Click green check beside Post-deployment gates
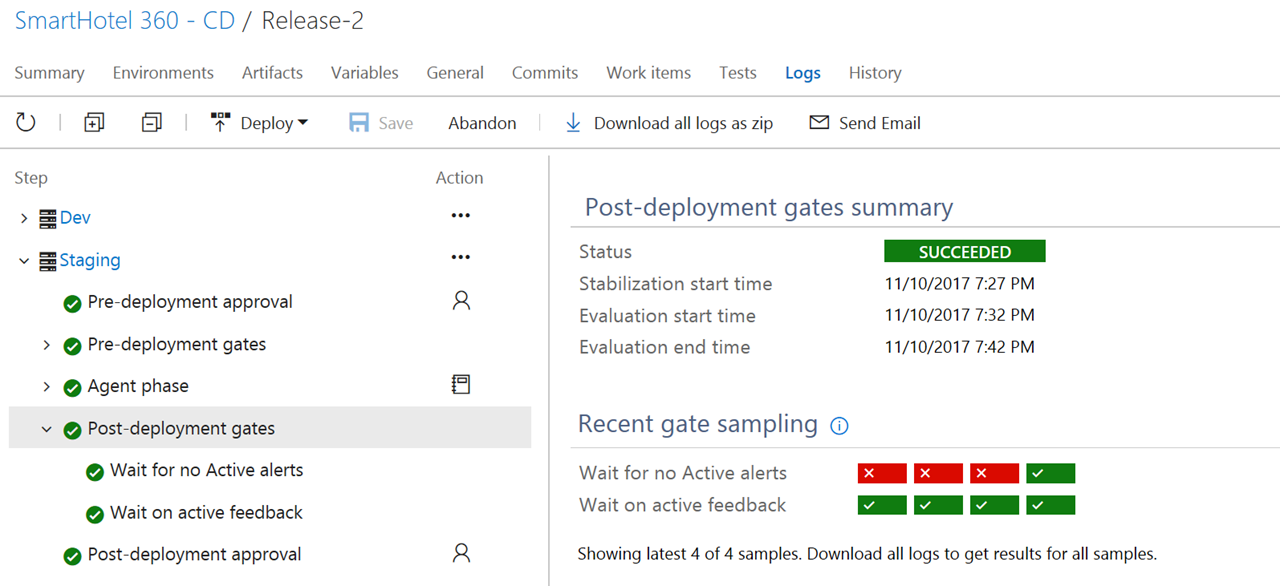The image size is (1280, 586). [x=72, y=430]
